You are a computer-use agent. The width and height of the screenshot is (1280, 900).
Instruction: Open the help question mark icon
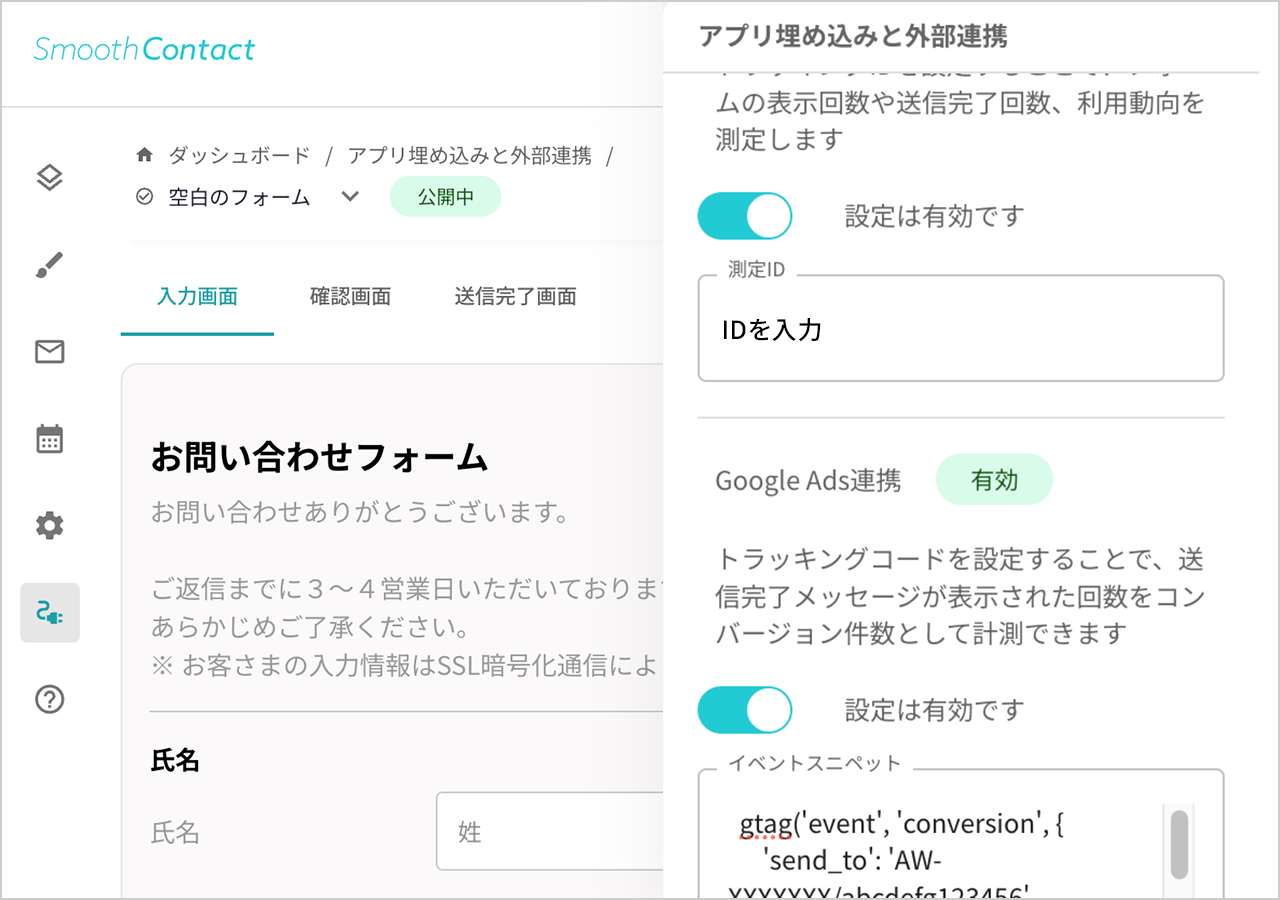pyautogui.click(x=50, y=699)
